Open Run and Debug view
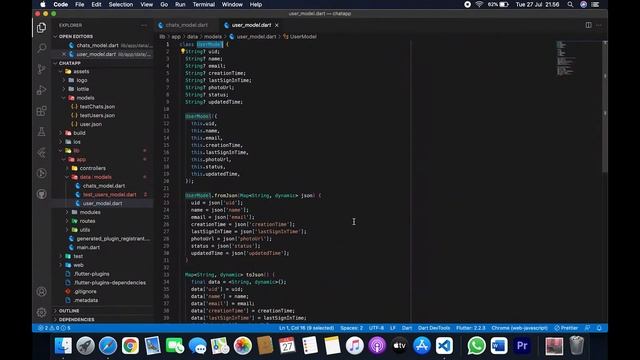Viewport: 640px width, 360px height. [42, 90]
